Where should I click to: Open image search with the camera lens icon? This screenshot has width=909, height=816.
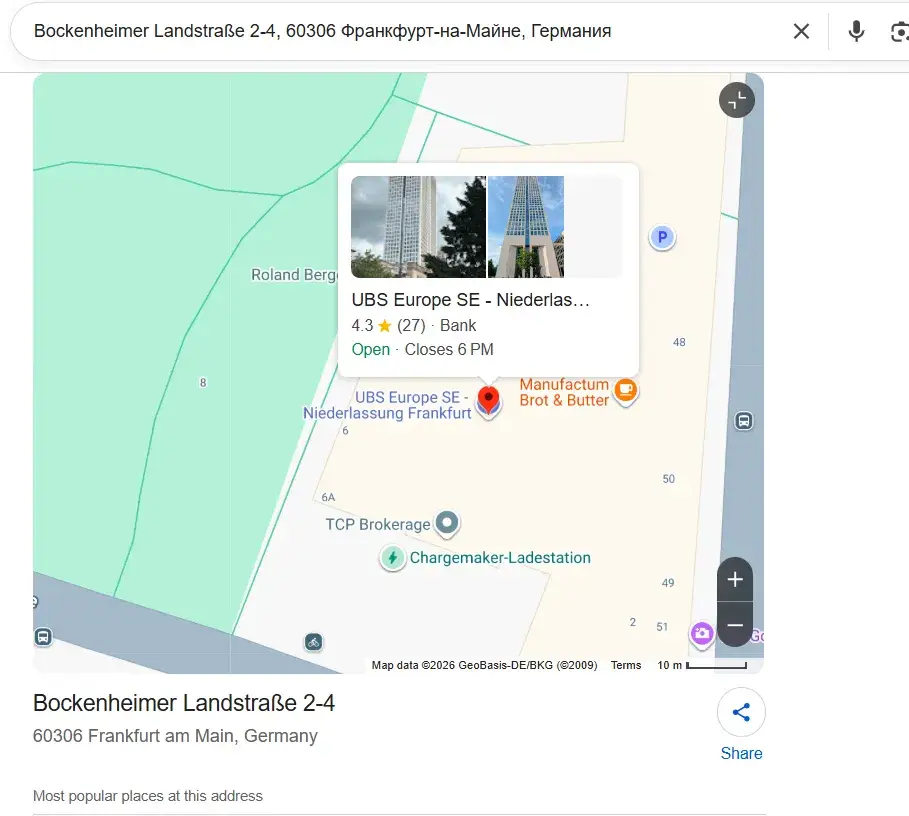pos(899,31)
